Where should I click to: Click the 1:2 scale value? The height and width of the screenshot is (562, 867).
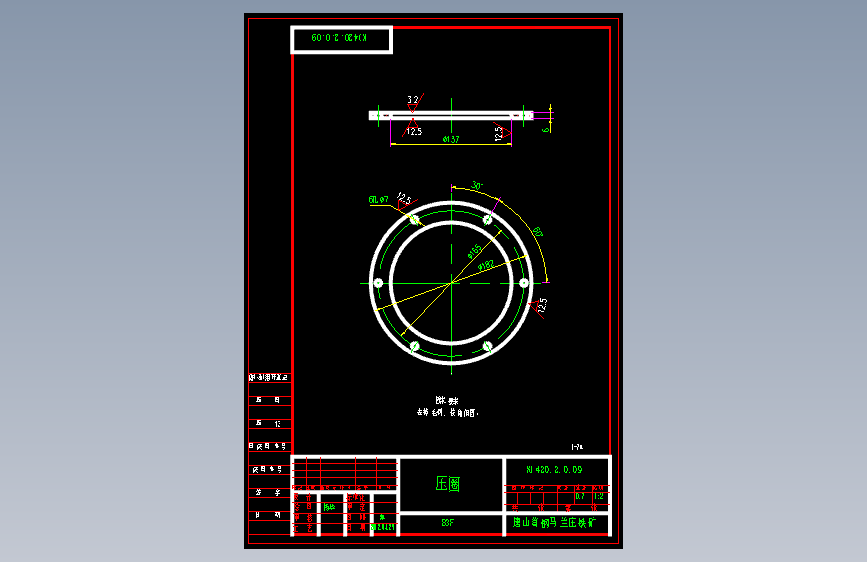[599, 496]
